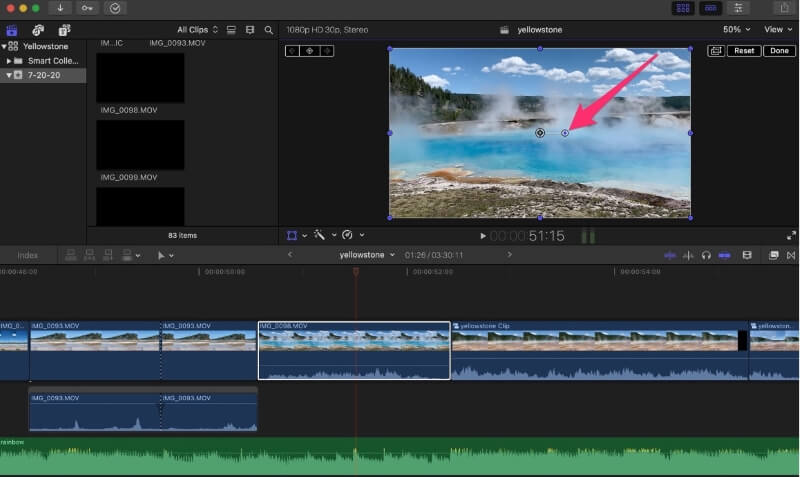Show the Photos and Audio sidebar

[x=37, y=30]
